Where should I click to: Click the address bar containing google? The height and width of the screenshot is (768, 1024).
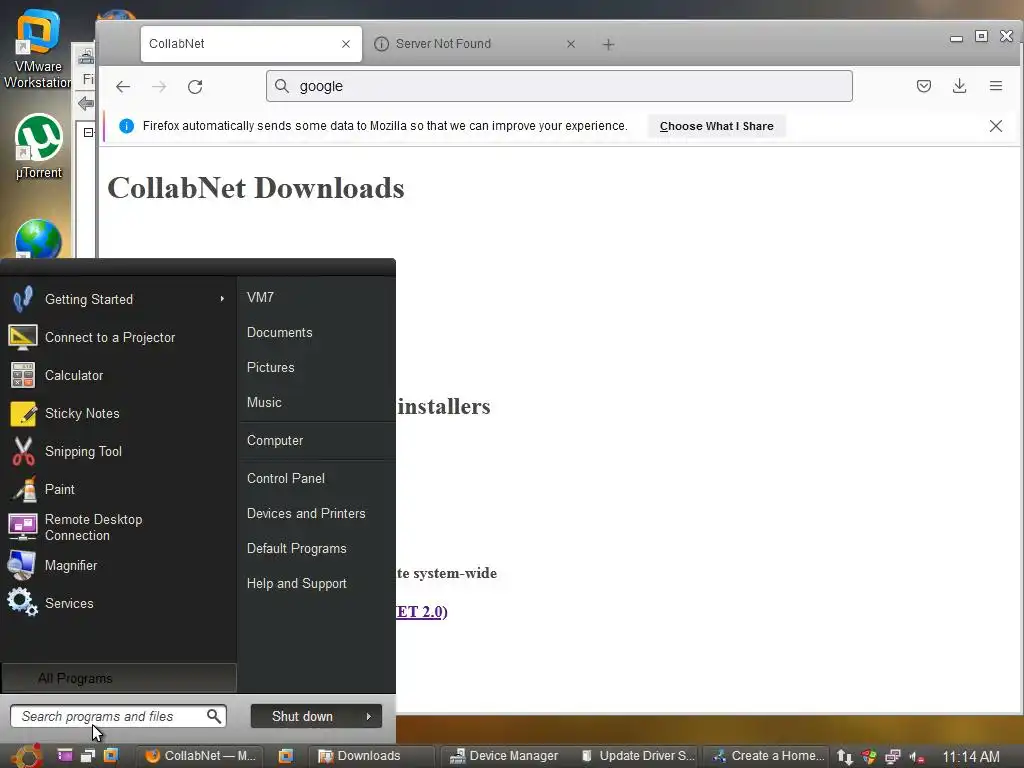tap(559, 86)
